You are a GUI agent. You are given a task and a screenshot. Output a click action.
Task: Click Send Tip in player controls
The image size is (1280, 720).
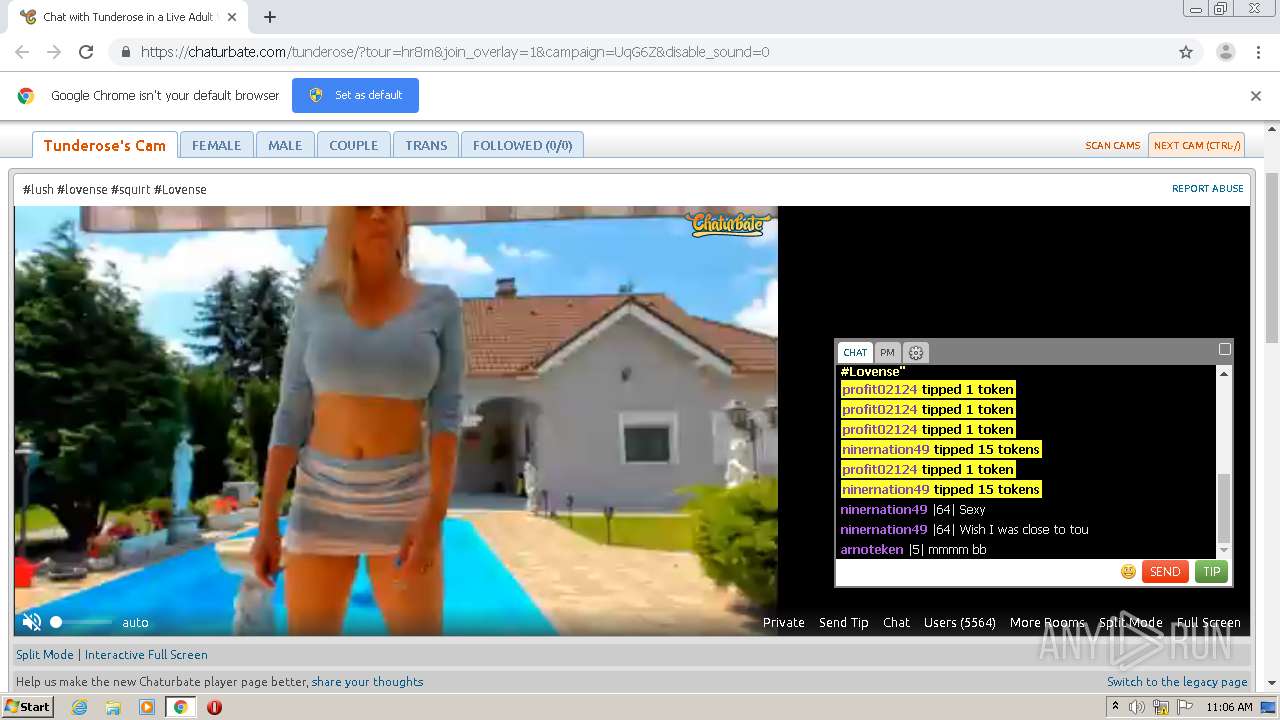tap(844, 622)
